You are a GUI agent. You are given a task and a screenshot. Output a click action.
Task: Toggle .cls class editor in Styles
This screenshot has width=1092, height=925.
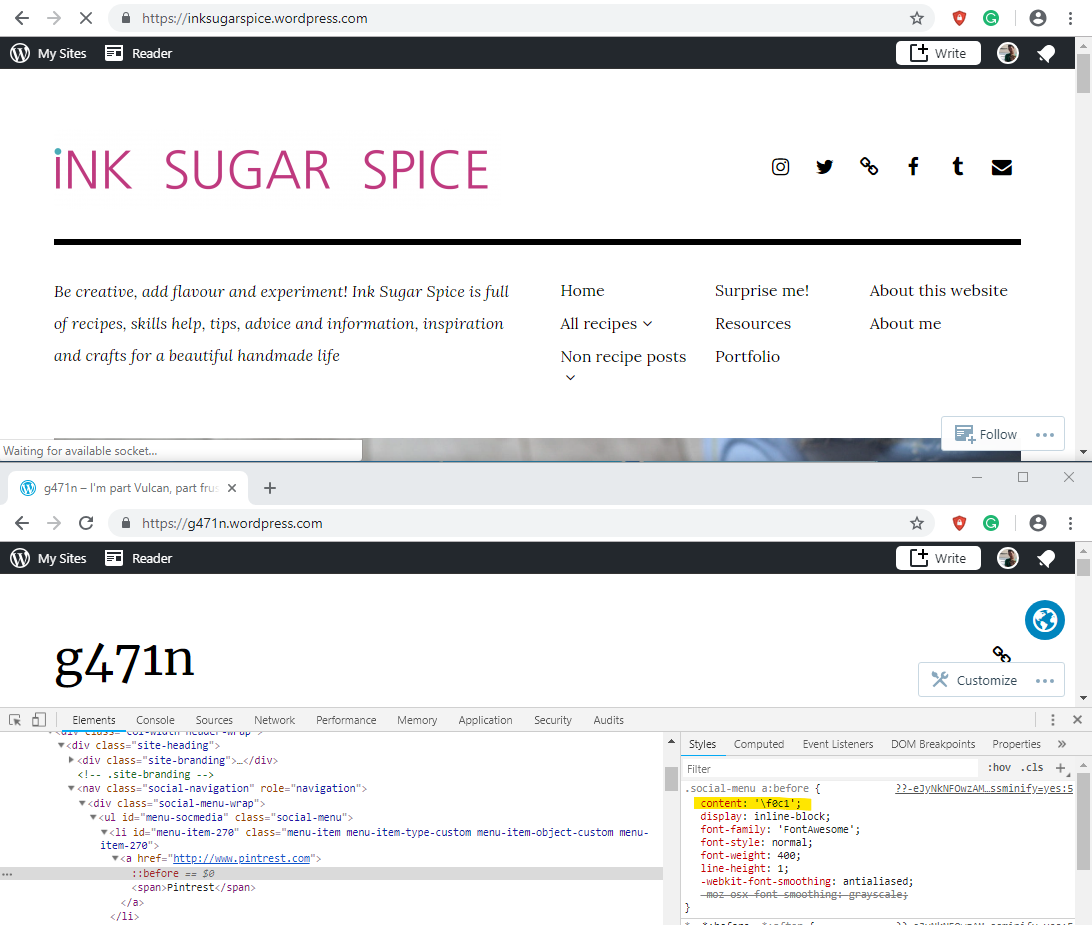(1032, 768)
